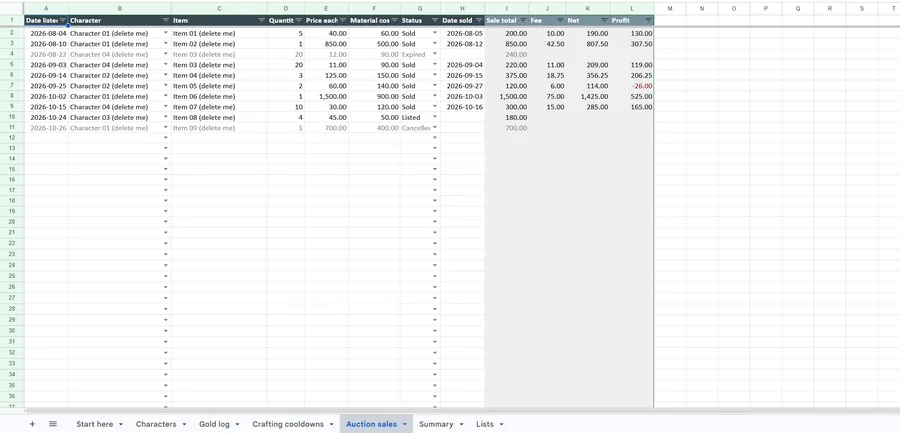Open filter icon on Item header
900x433 pixels.
pos(262,20)
